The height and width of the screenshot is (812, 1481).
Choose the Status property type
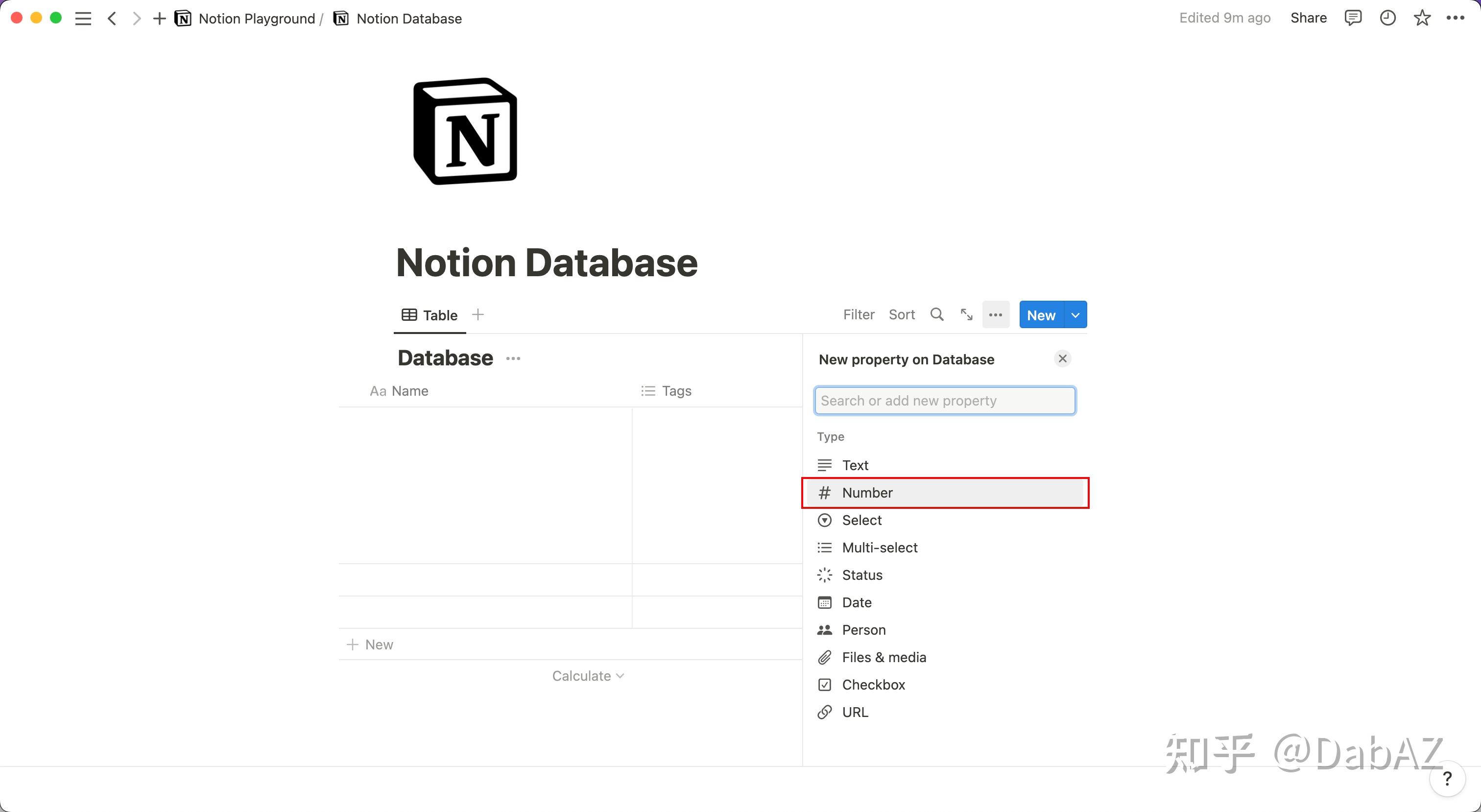point(862,574)
